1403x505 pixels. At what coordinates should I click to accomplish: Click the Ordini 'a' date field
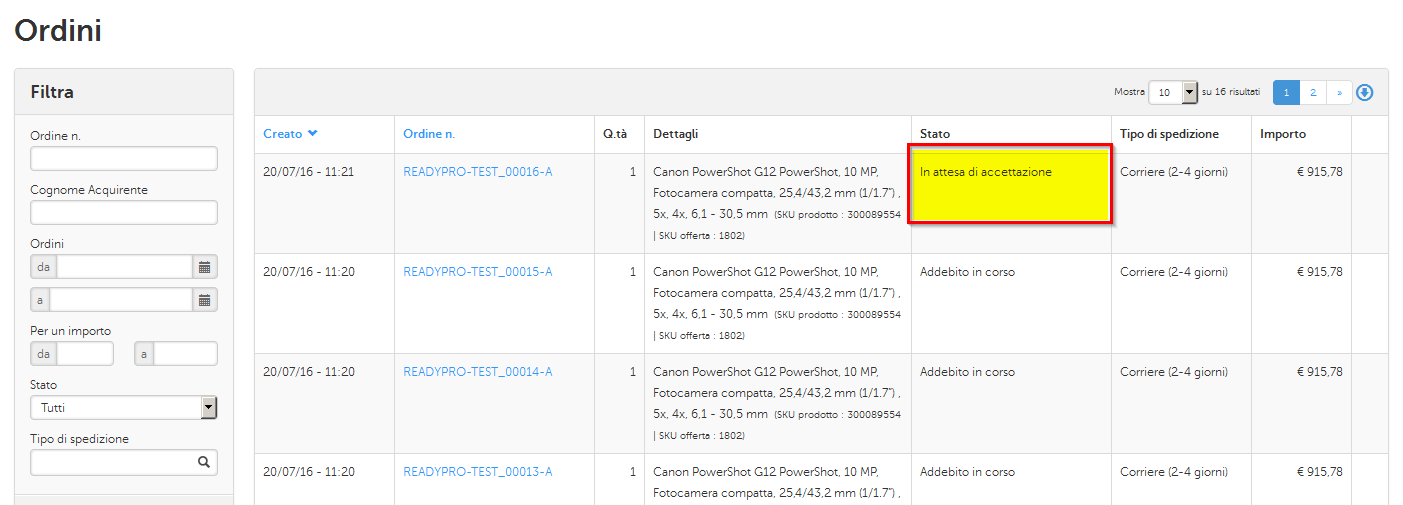(121, 300)
